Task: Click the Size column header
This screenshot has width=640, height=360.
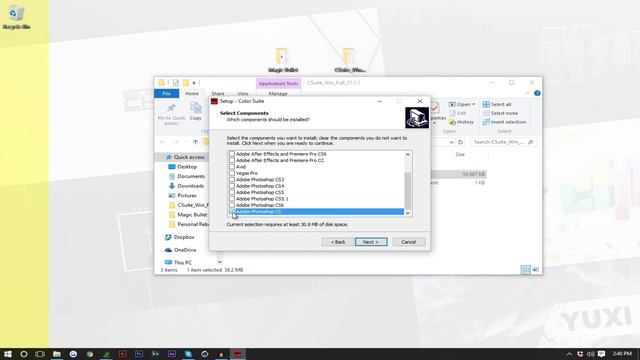Action: [460, 155]
